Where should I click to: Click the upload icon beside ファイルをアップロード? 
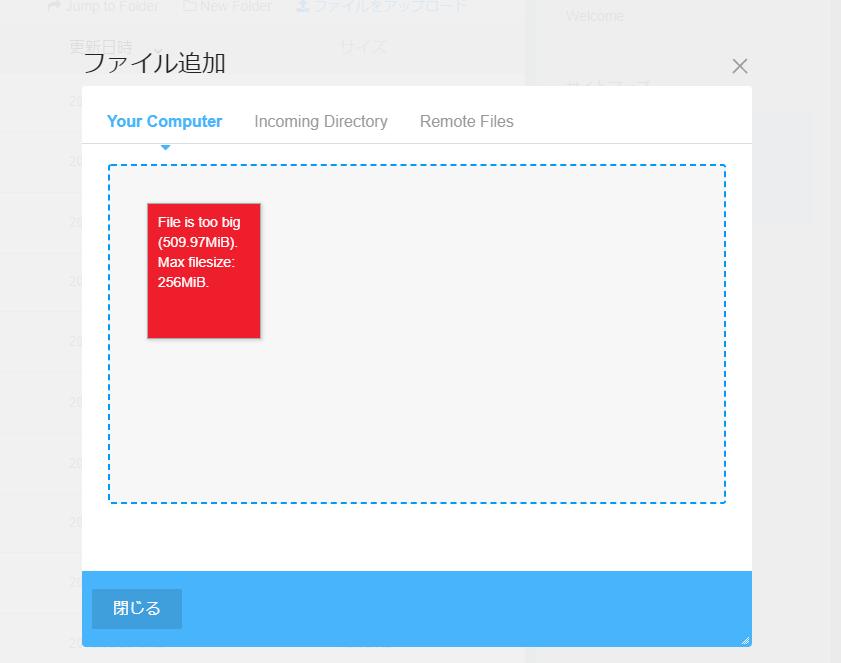pos(303,6)
